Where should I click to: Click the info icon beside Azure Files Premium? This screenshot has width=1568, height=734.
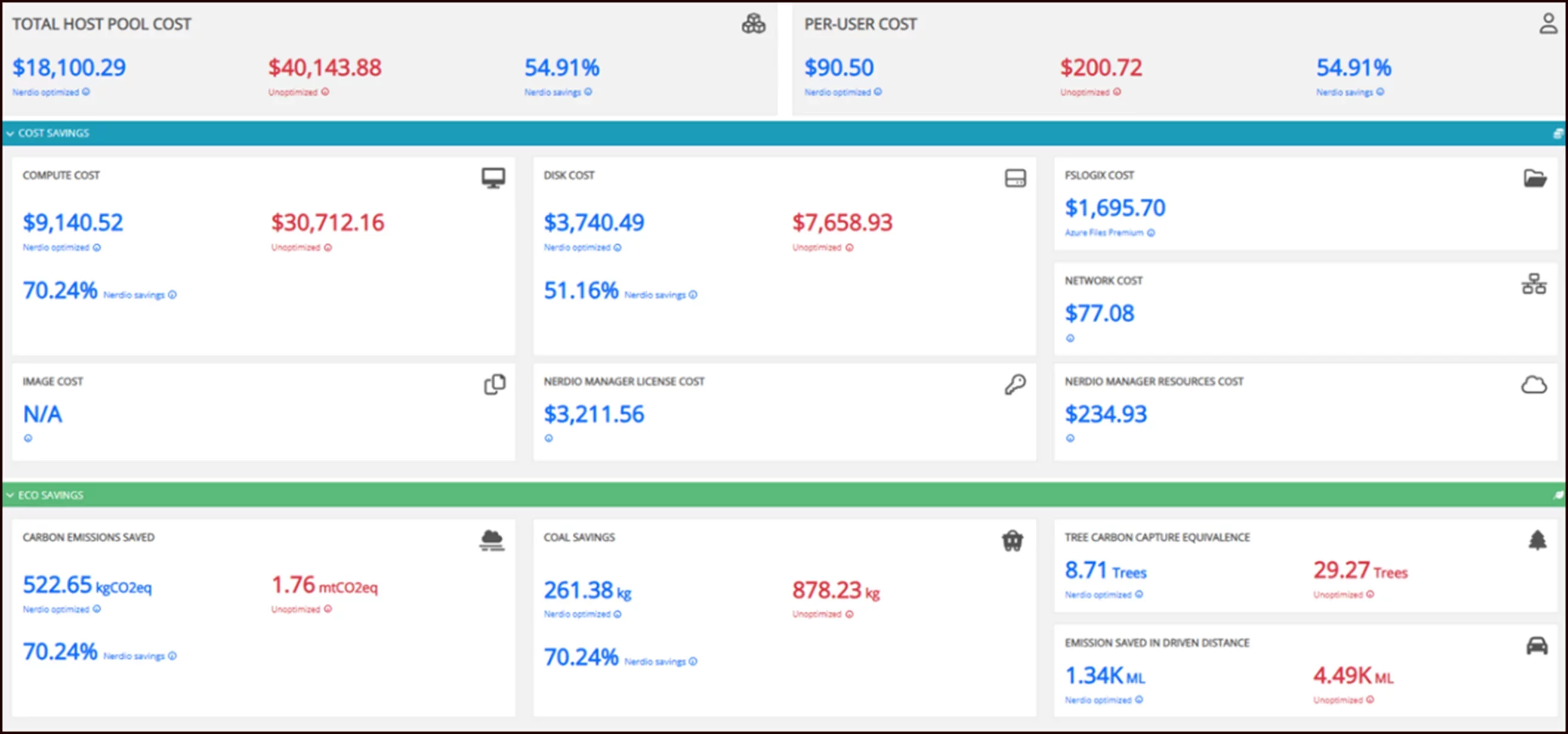point(1150,233)
